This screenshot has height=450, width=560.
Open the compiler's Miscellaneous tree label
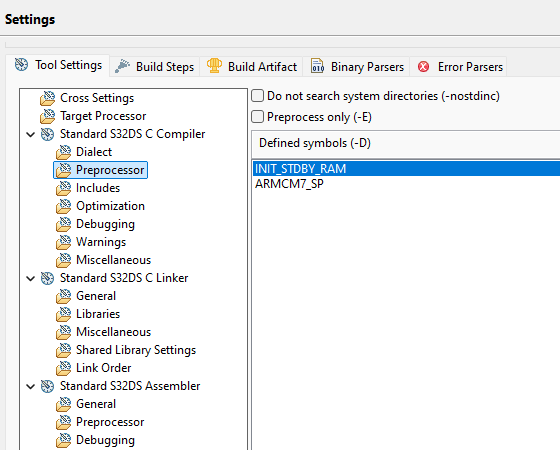coord(114,260)
